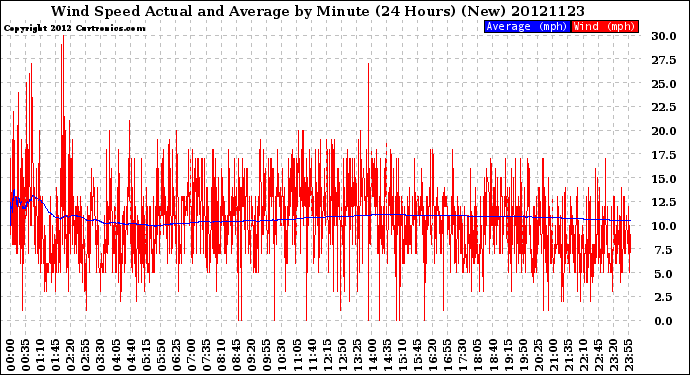
Task: Click the 16:55 time axis label
Action: (448, 355)
